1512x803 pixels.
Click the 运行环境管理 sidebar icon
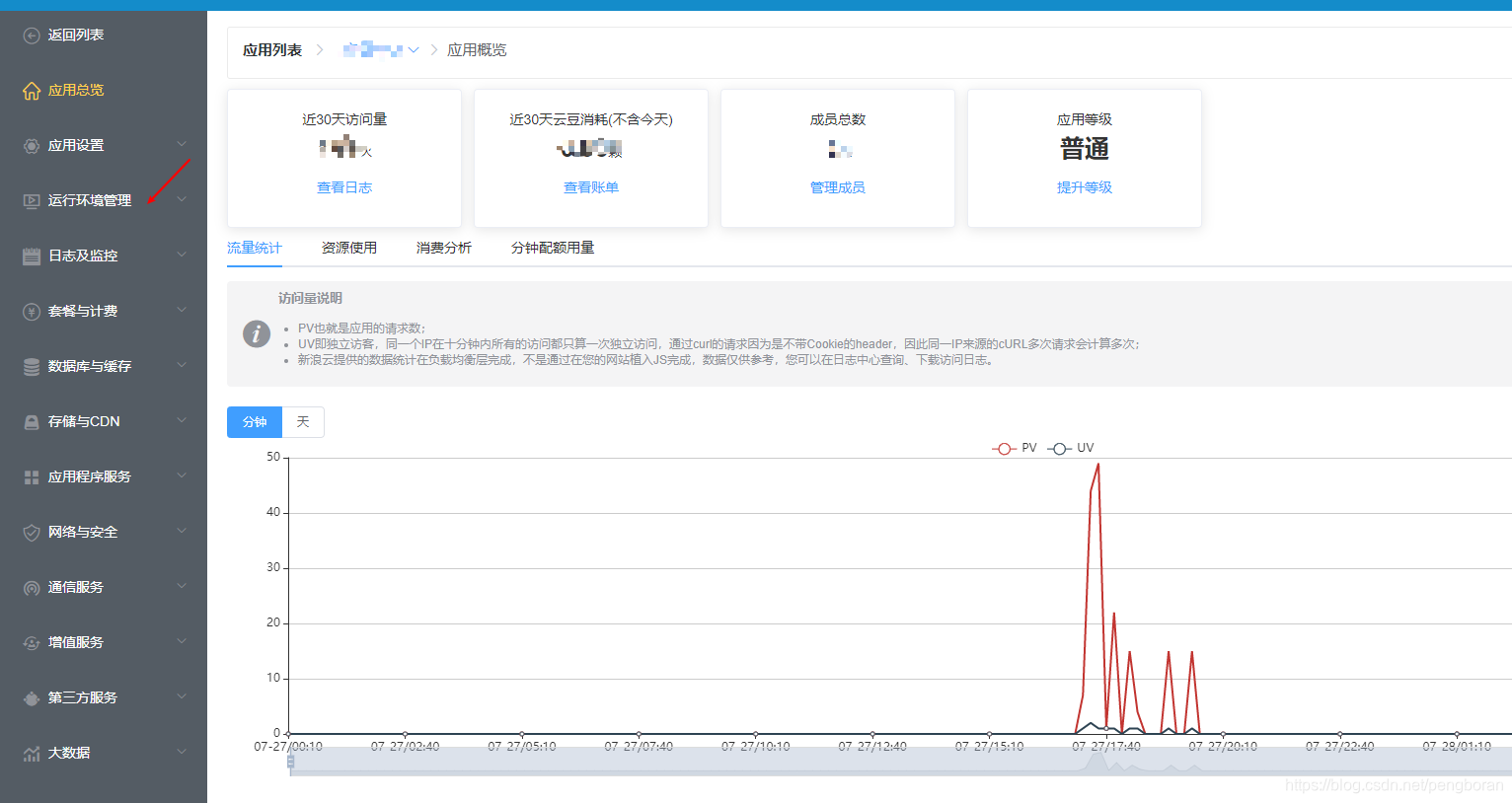(x=32, y=201)
